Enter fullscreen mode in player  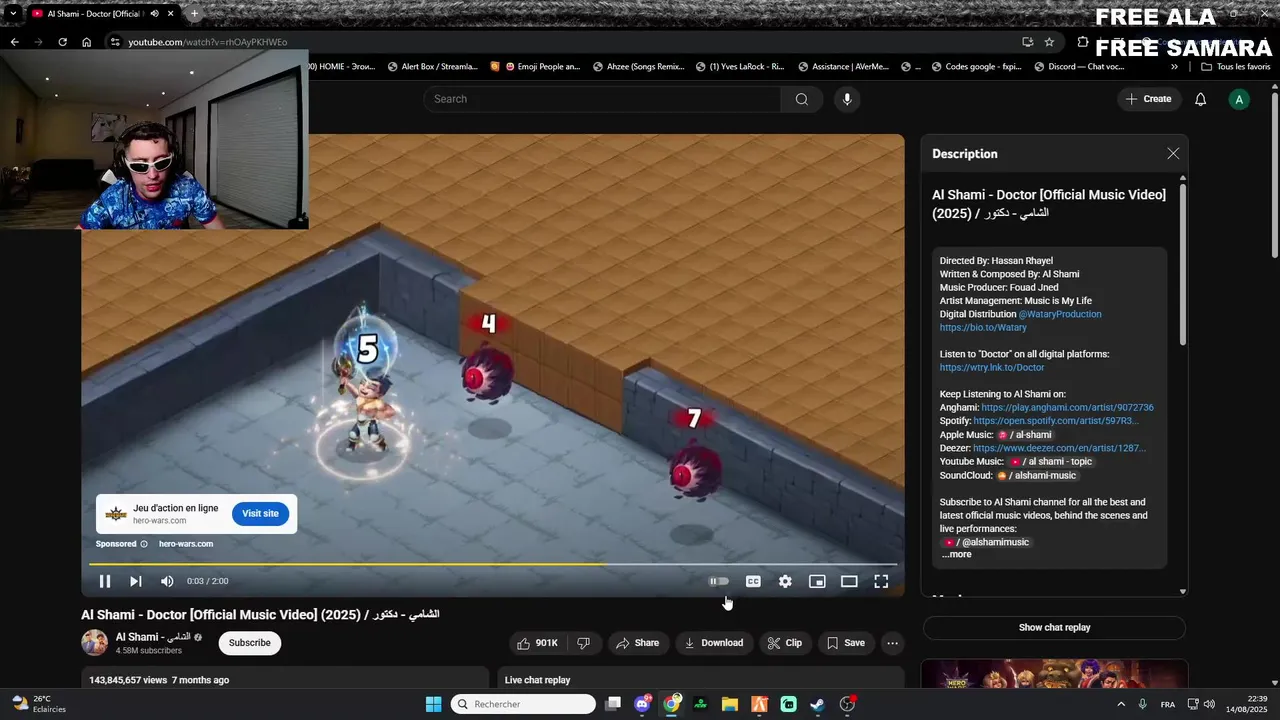[x=881, y=581]
